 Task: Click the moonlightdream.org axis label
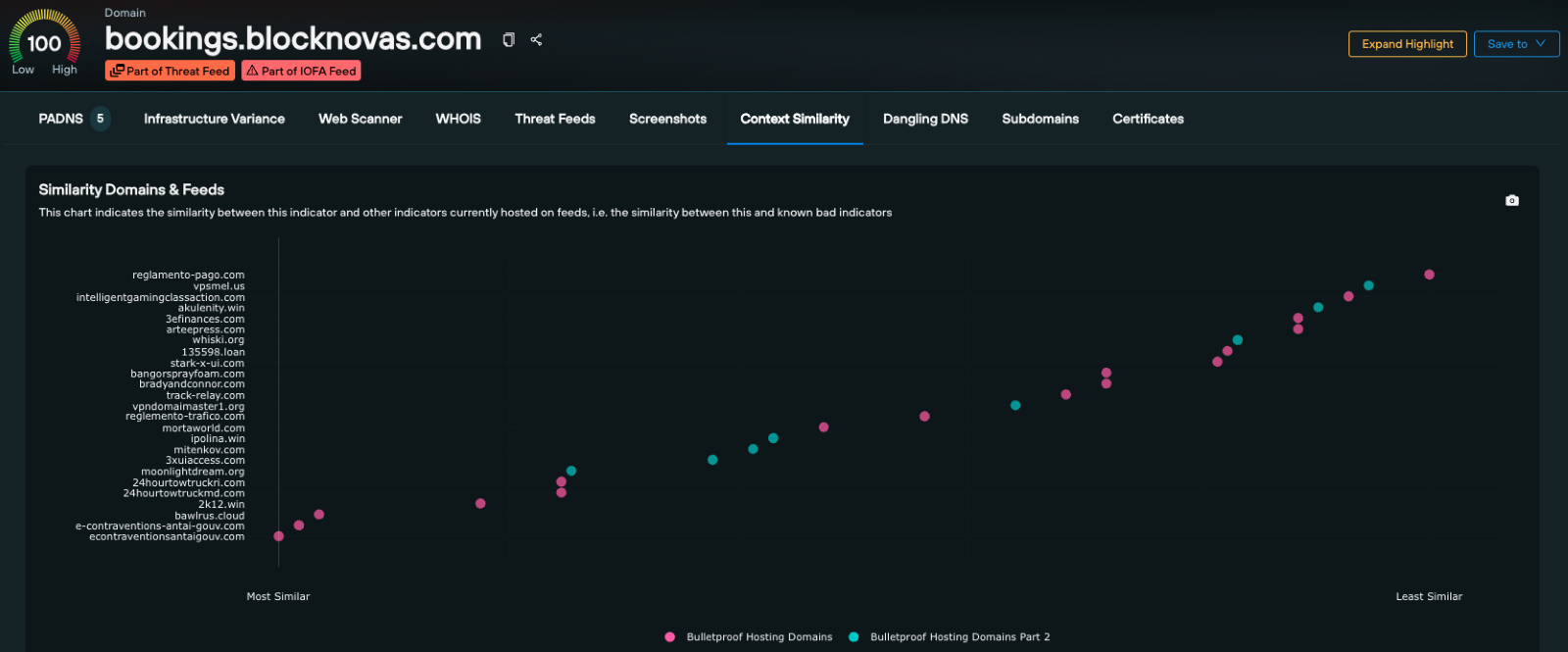tap(193, 472)
